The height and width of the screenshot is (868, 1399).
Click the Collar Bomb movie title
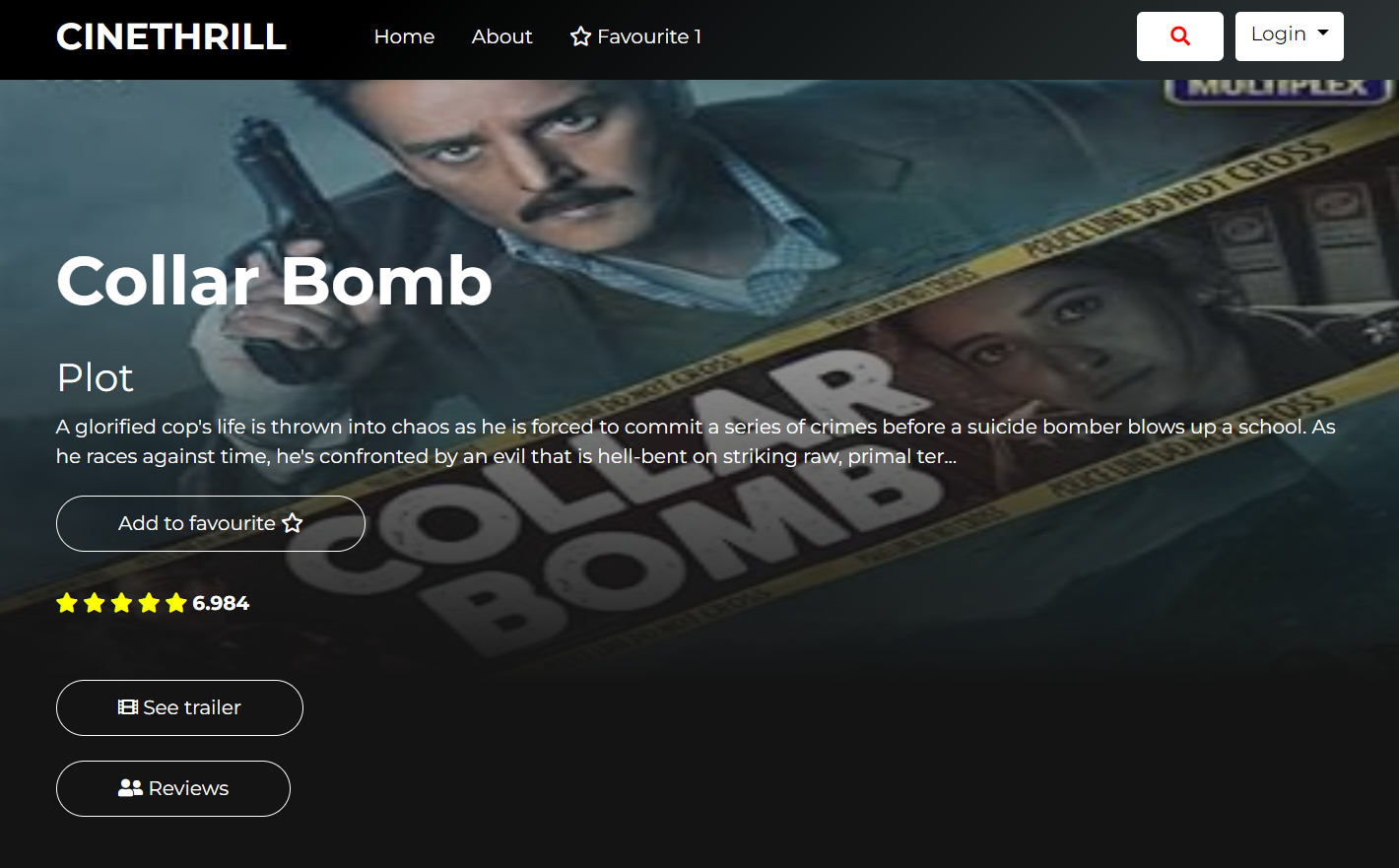pyautogui.click(x=274, y=281)
